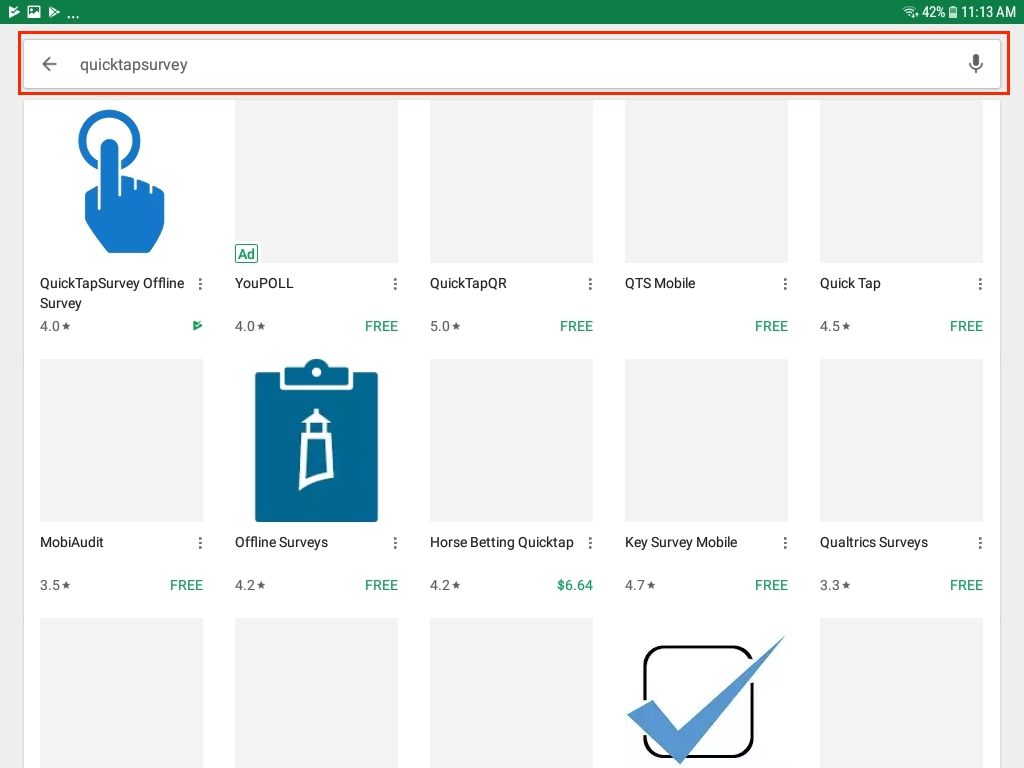Viewport: 1024px width, 768px height.
Task: Tap the 5.0 star rating of QuickTapQR
Action: coord(445,326)
